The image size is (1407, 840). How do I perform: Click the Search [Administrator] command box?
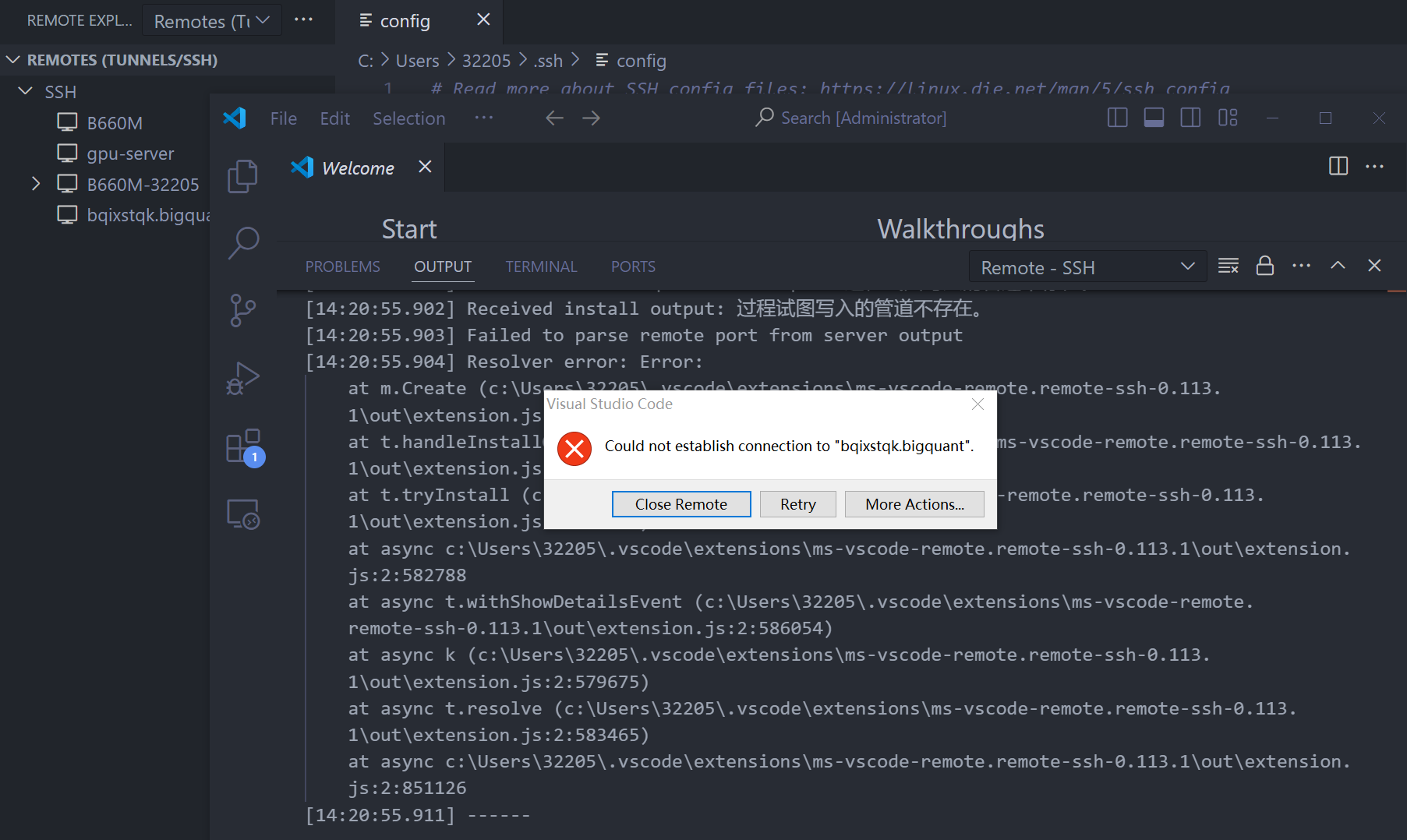coord(851,118)
